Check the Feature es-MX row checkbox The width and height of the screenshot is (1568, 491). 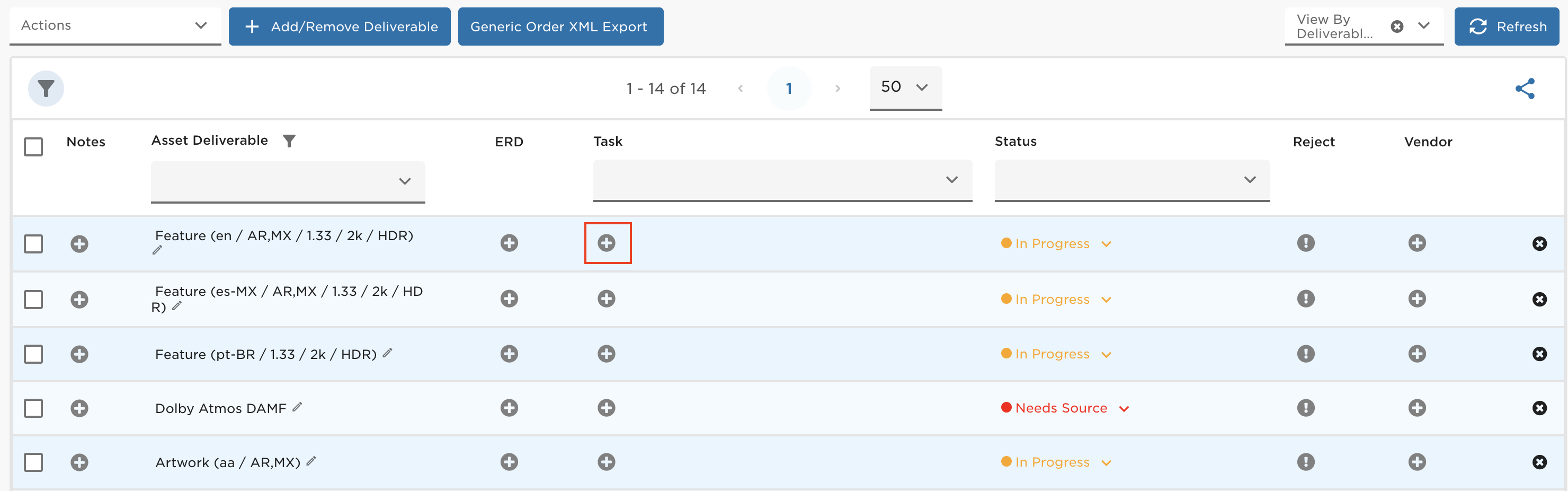[33, 299]
